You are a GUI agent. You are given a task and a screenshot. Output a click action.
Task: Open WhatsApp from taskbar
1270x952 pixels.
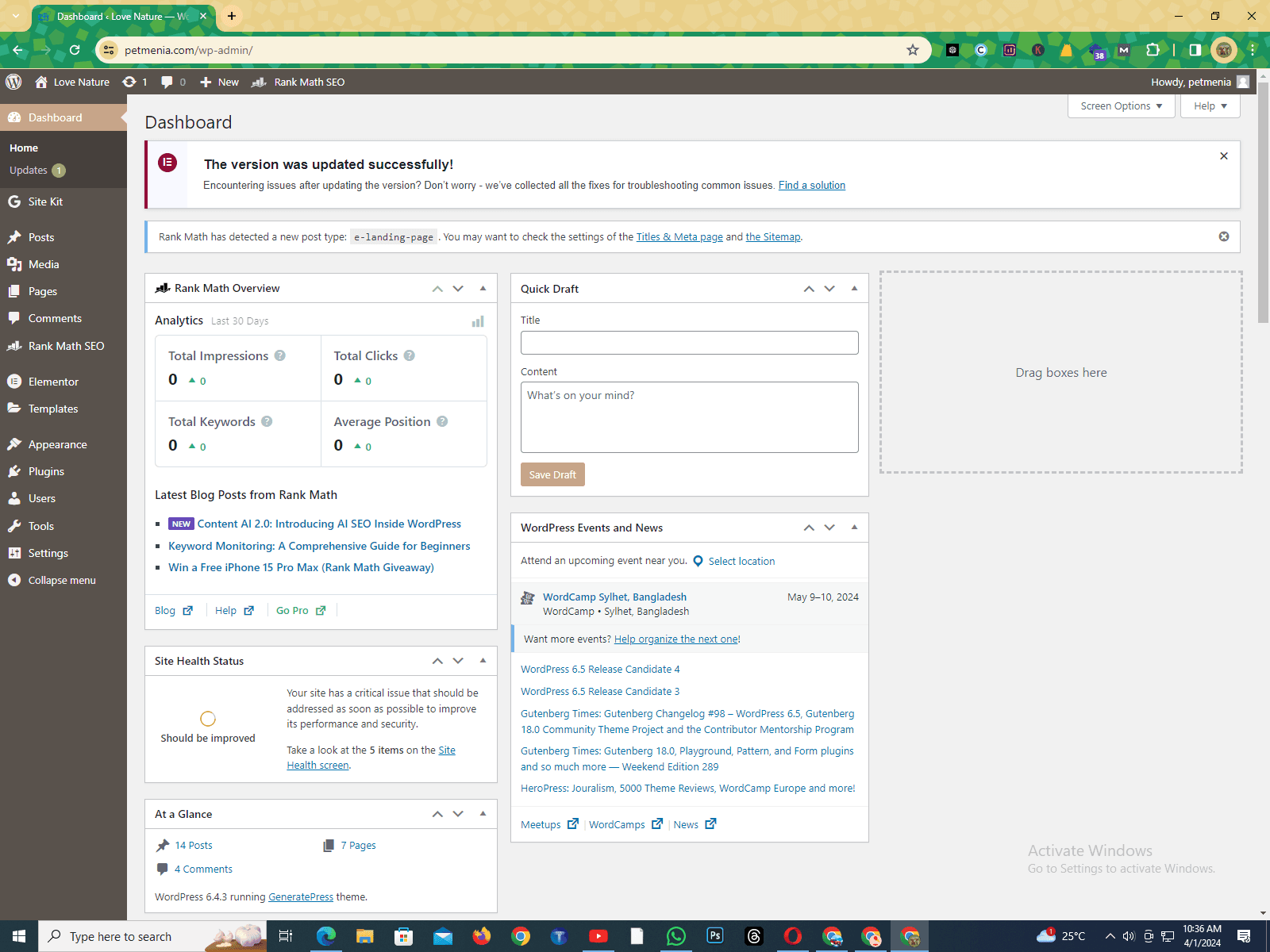pyautogui.click(x=676, y=936)
